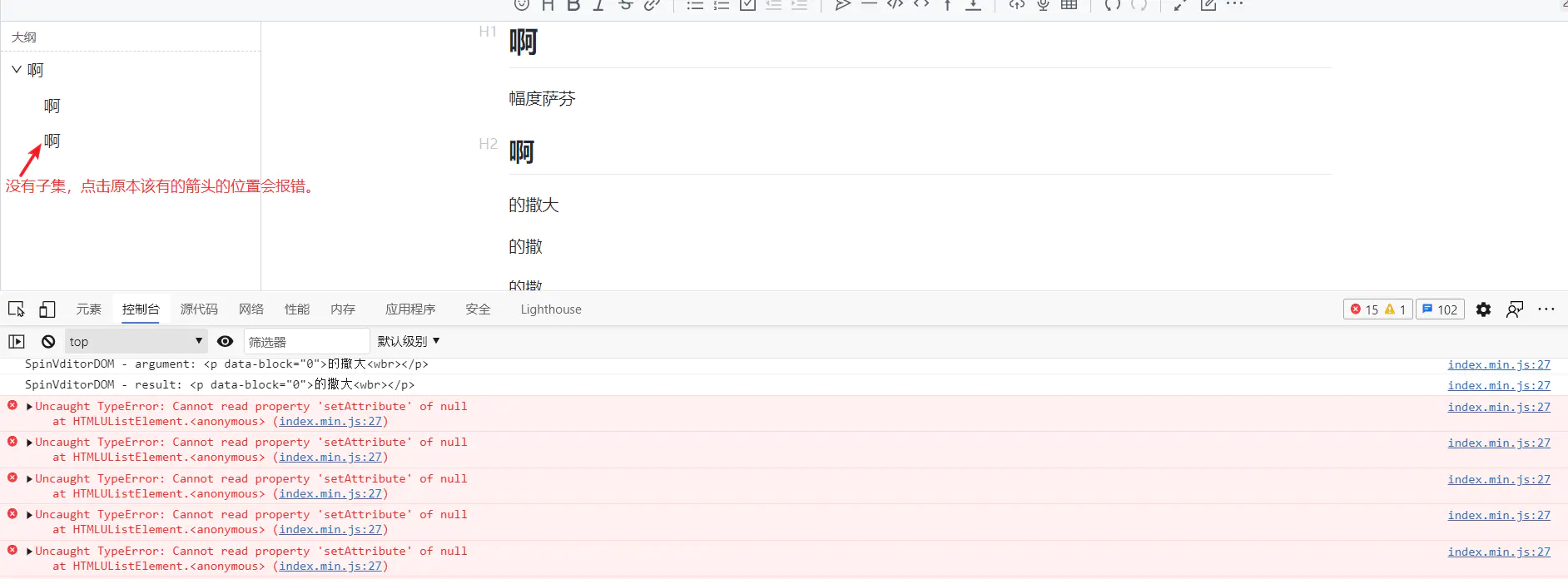Click the upload file cloud icon
1568x579 pixels.
(1017, 4)
